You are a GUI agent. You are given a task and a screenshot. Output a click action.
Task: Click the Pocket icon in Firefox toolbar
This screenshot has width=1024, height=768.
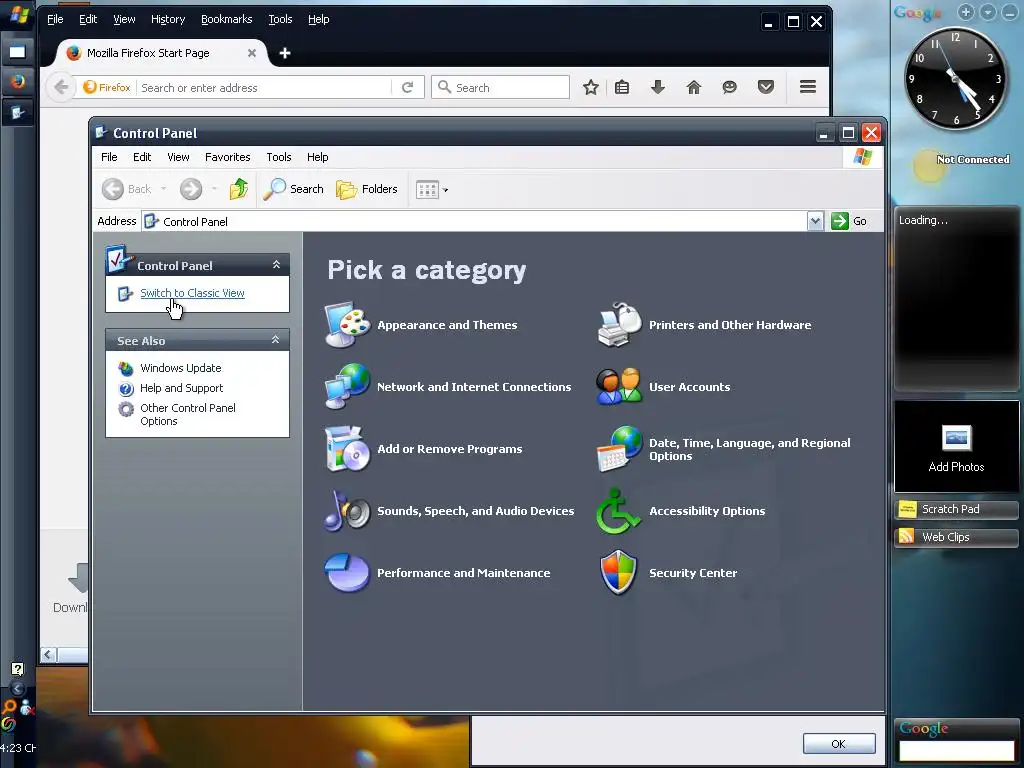coord(765,87)
